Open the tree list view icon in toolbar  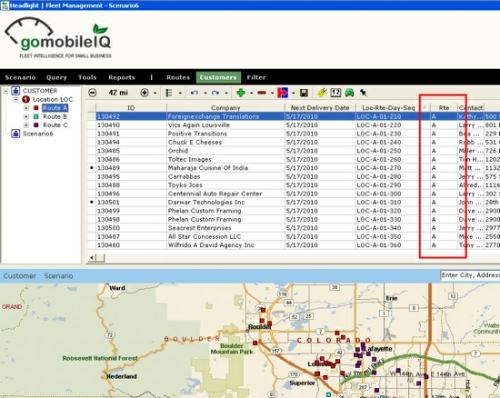(169, 93)
